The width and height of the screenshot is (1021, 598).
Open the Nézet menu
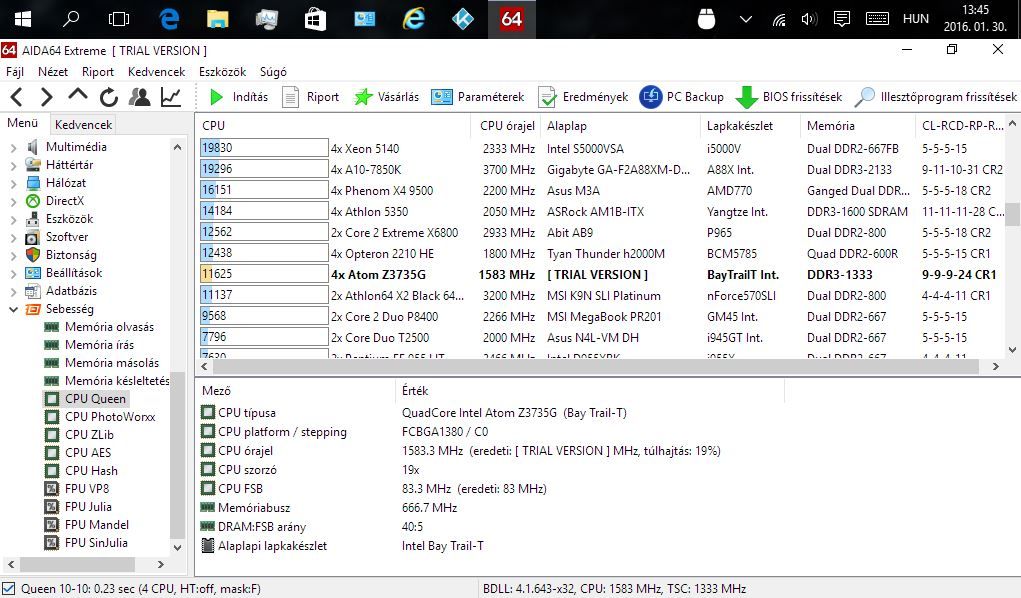click(53, 72)
